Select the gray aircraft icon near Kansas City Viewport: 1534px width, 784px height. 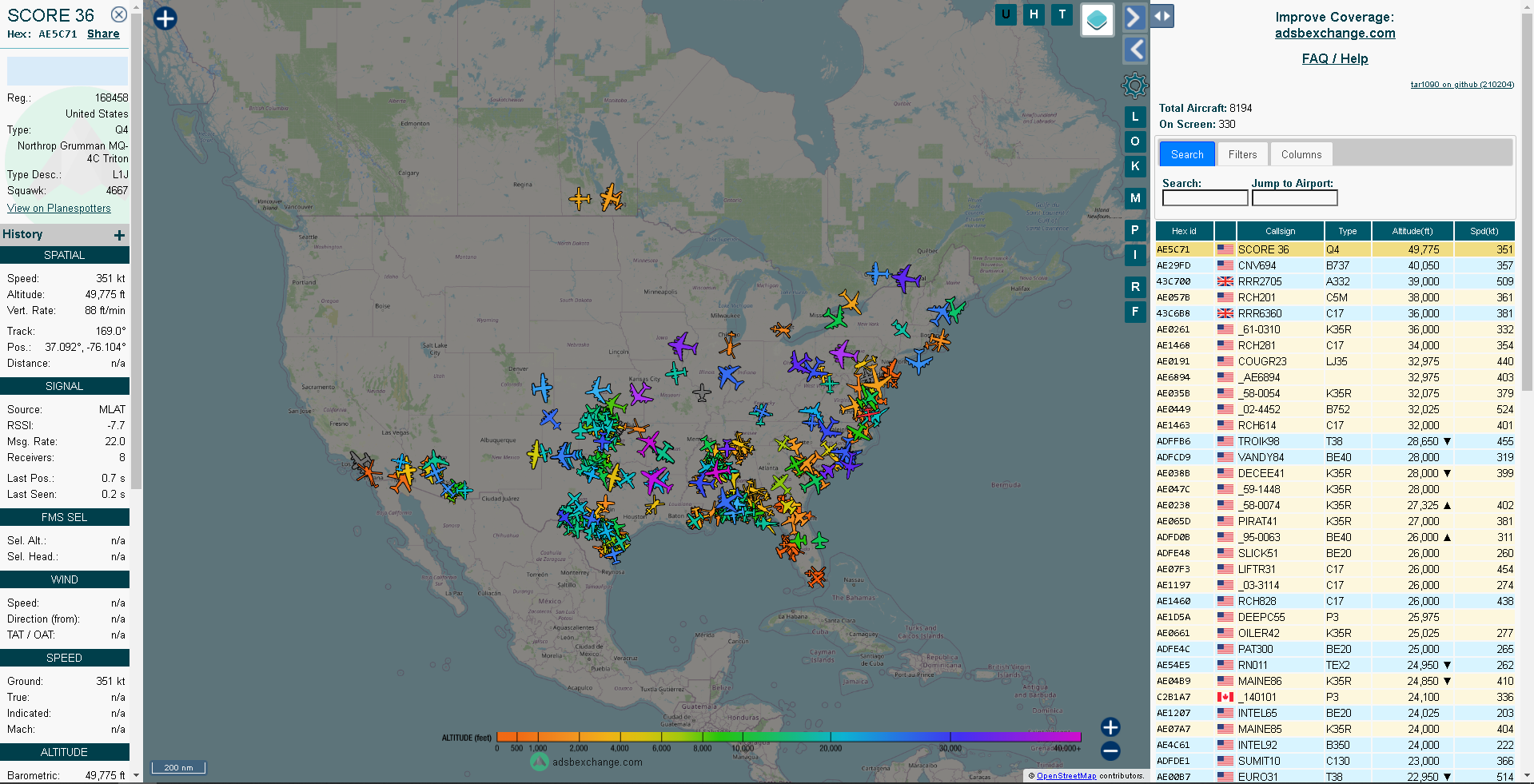(x=702, y=392)
